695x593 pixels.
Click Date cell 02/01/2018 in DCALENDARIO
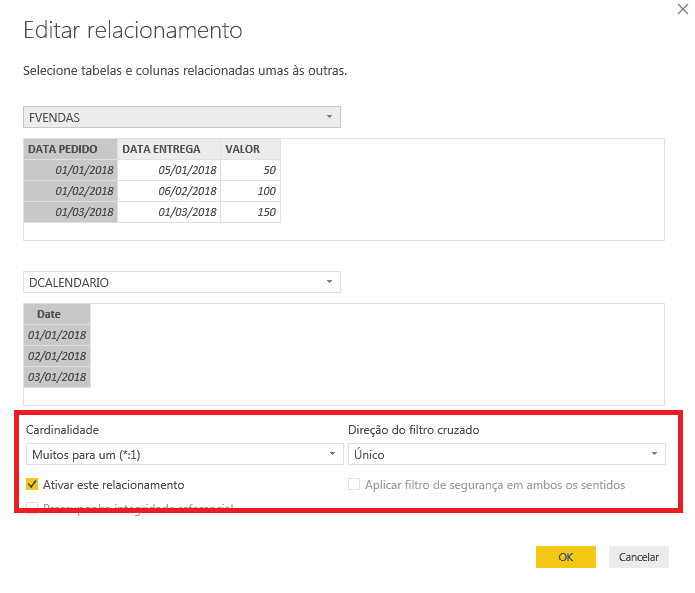pos(57,356)
